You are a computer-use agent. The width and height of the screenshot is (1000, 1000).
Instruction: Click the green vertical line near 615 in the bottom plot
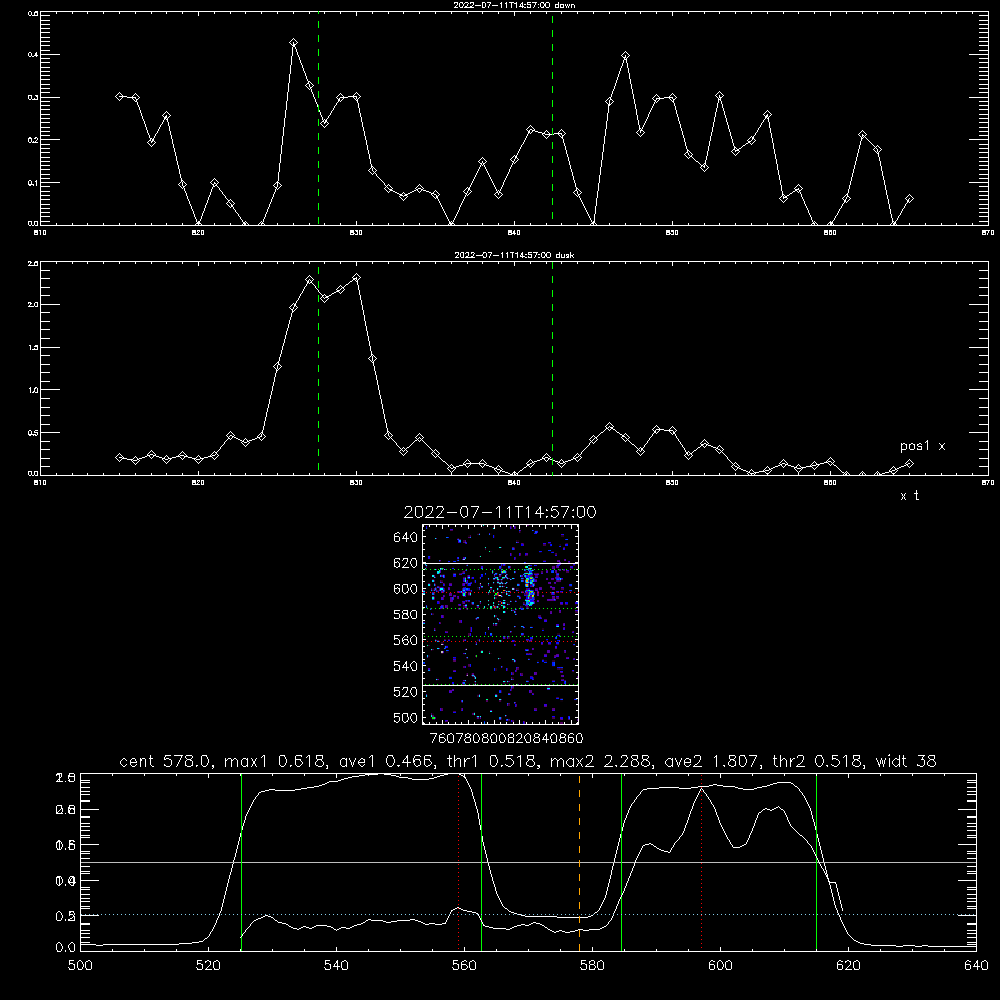(816, 862)
